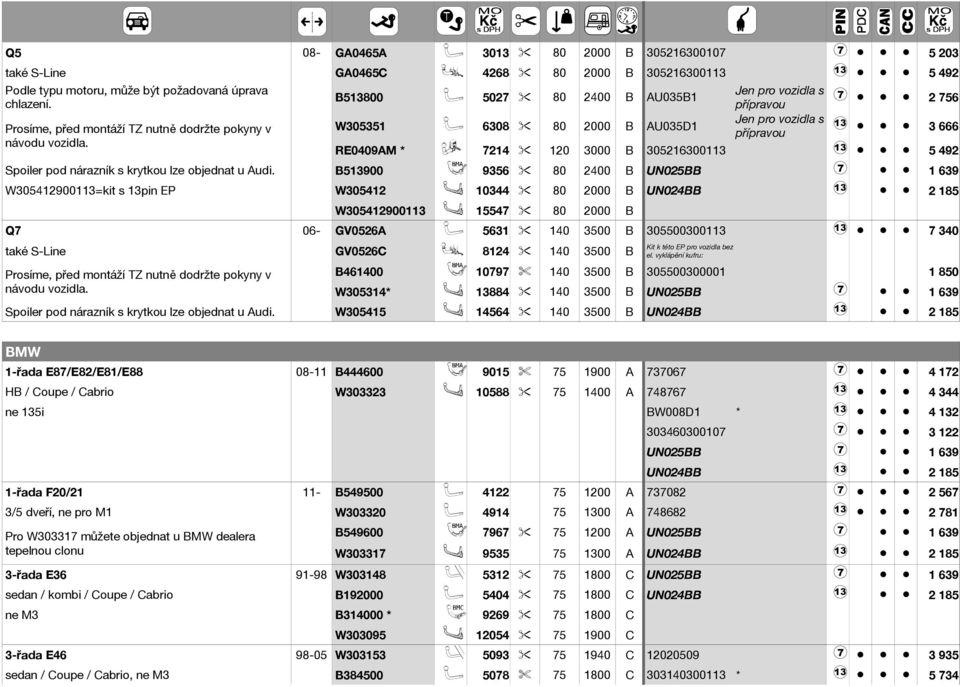Click the scissors icon in the GA0465A row

[525, 53]
